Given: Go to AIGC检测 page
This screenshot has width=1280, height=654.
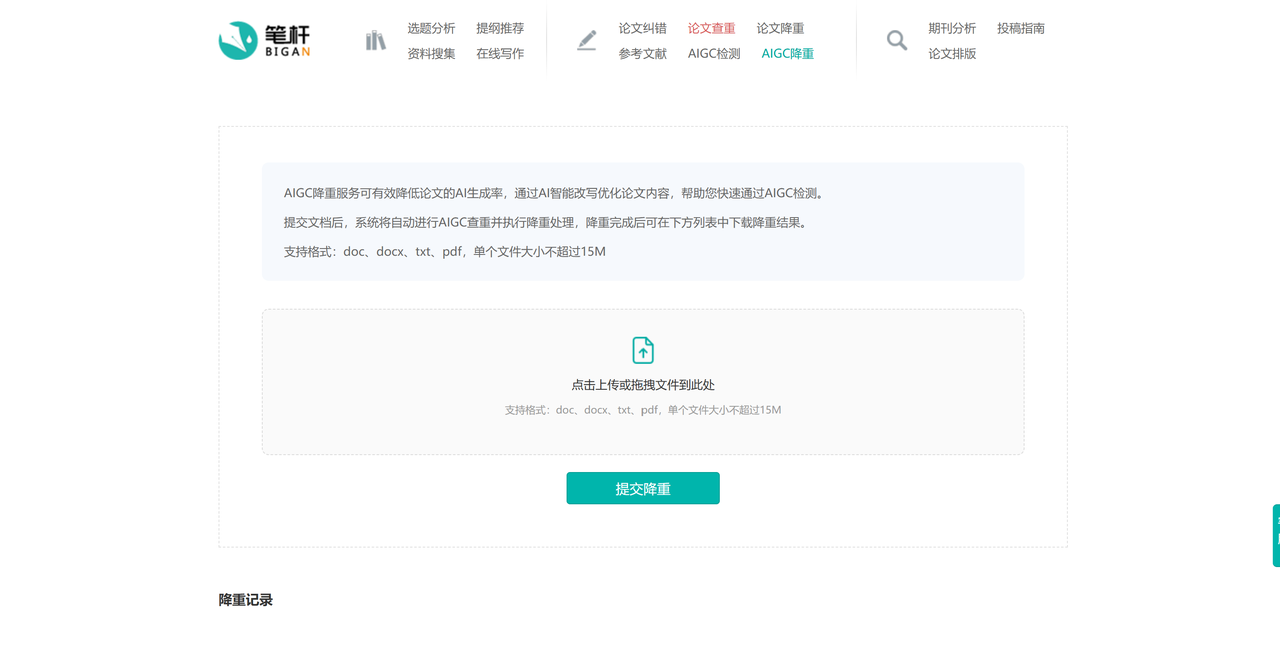Looking at the screenshot, I should [714, 54].
